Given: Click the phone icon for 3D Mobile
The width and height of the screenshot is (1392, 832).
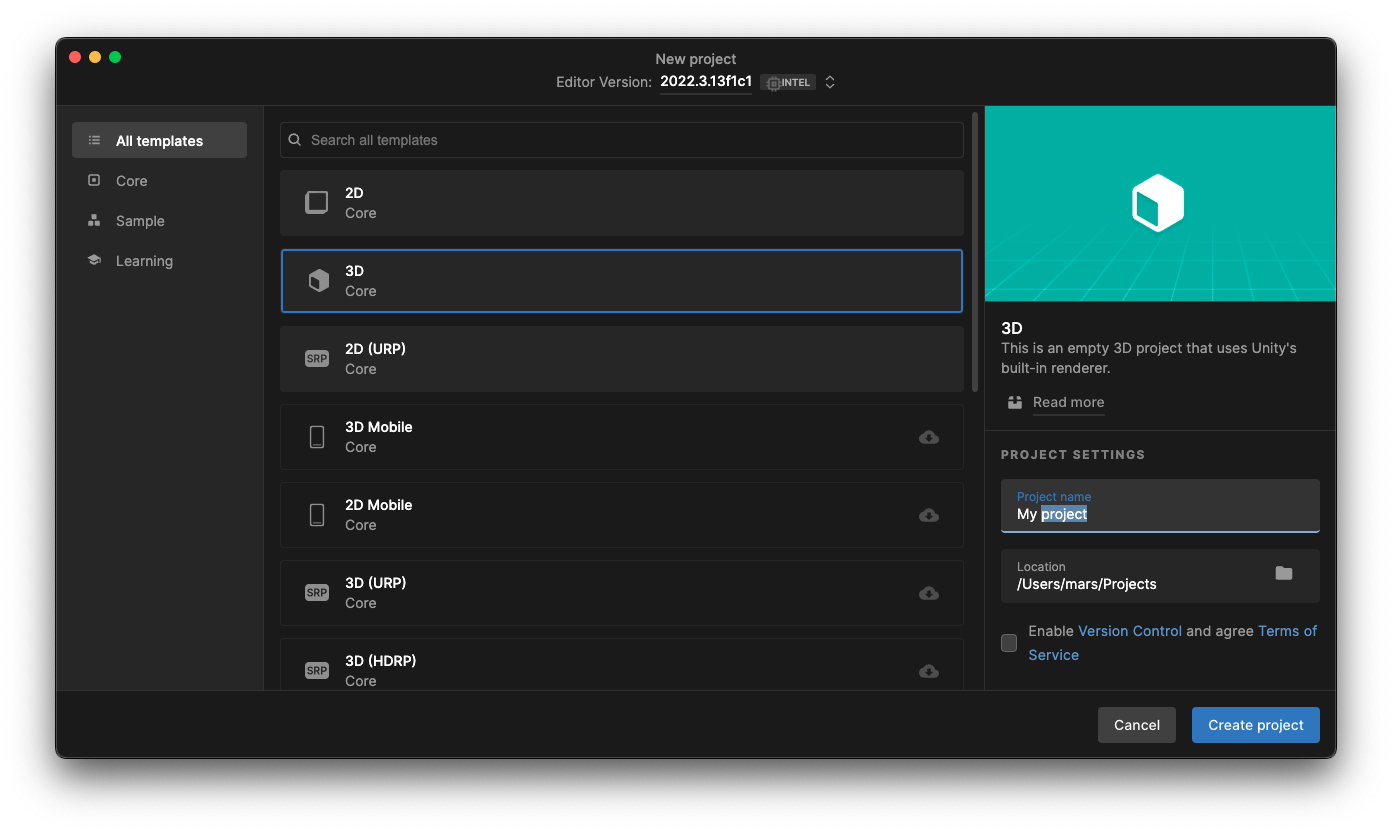Looking at the screenshot, I should [x=317, y=437].
